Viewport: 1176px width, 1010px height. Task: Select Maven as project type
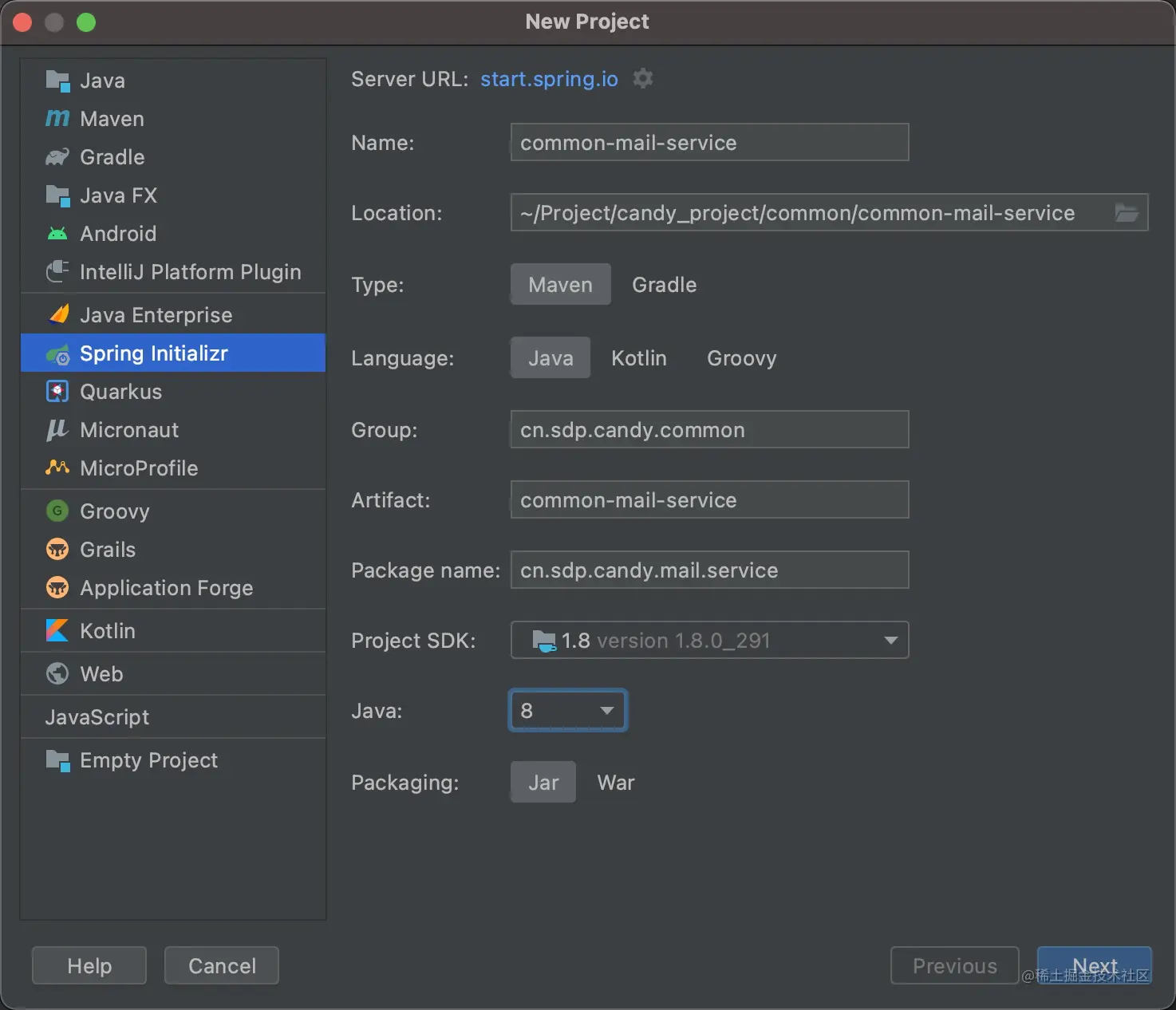561,285
